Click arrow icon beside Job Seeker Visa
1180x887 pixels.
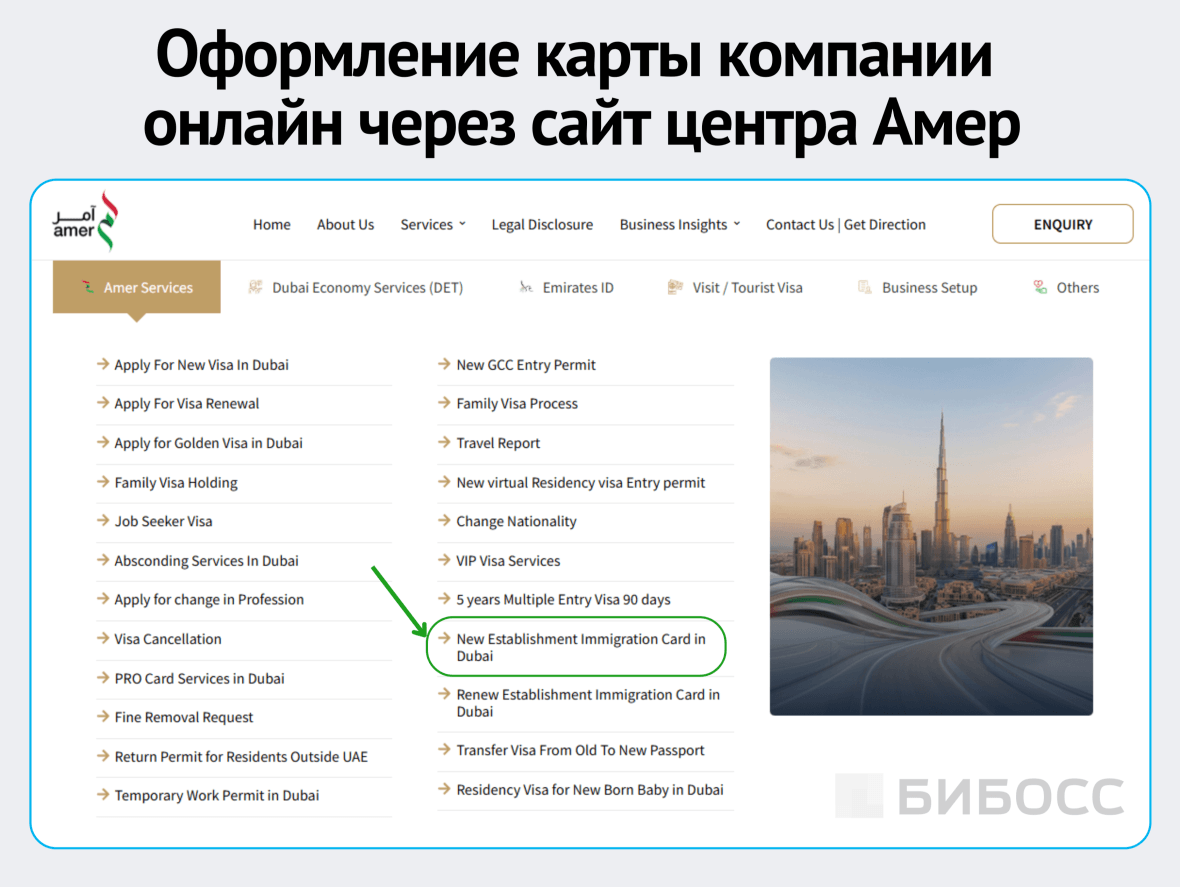pyautogui.click(x=103, y=521)
